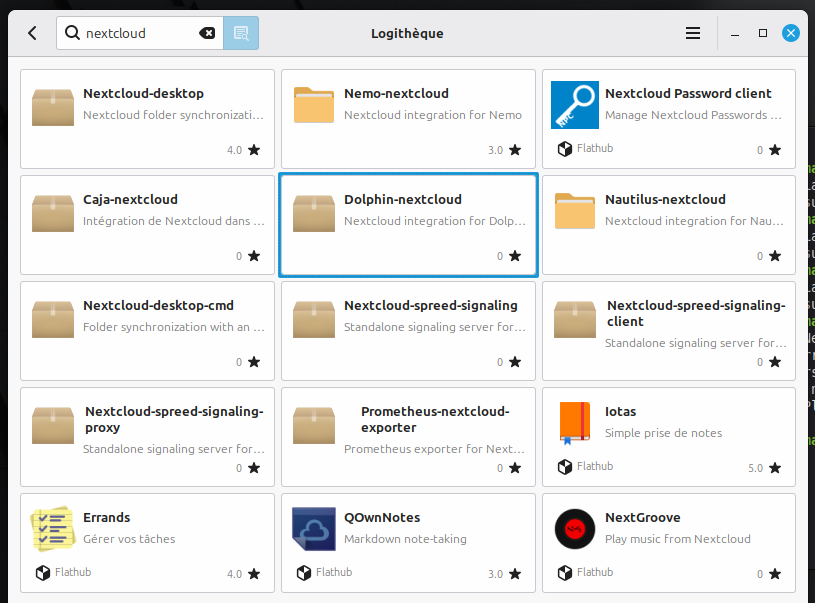Open the hamburger menu
This screenshot has width=815, height=603.
click(693, 33)
